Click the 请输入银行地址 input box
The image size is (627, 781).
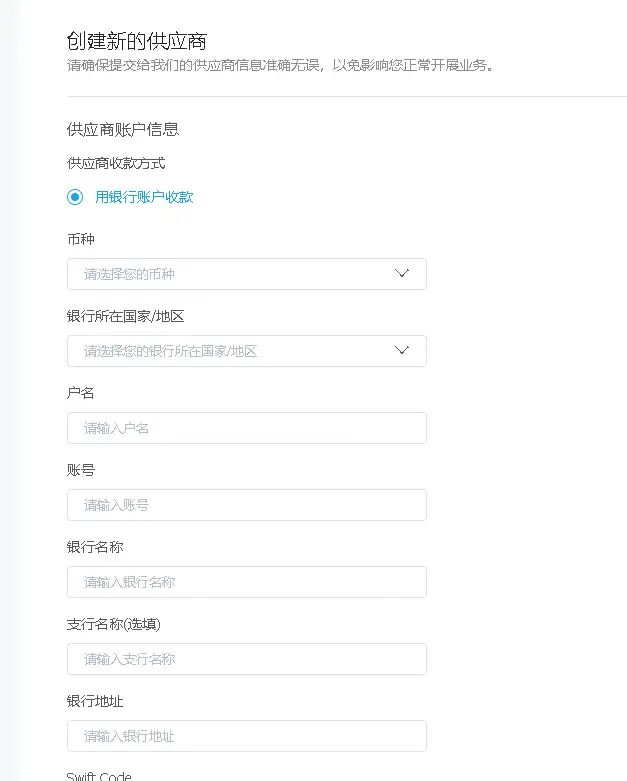tap(246, 736)
